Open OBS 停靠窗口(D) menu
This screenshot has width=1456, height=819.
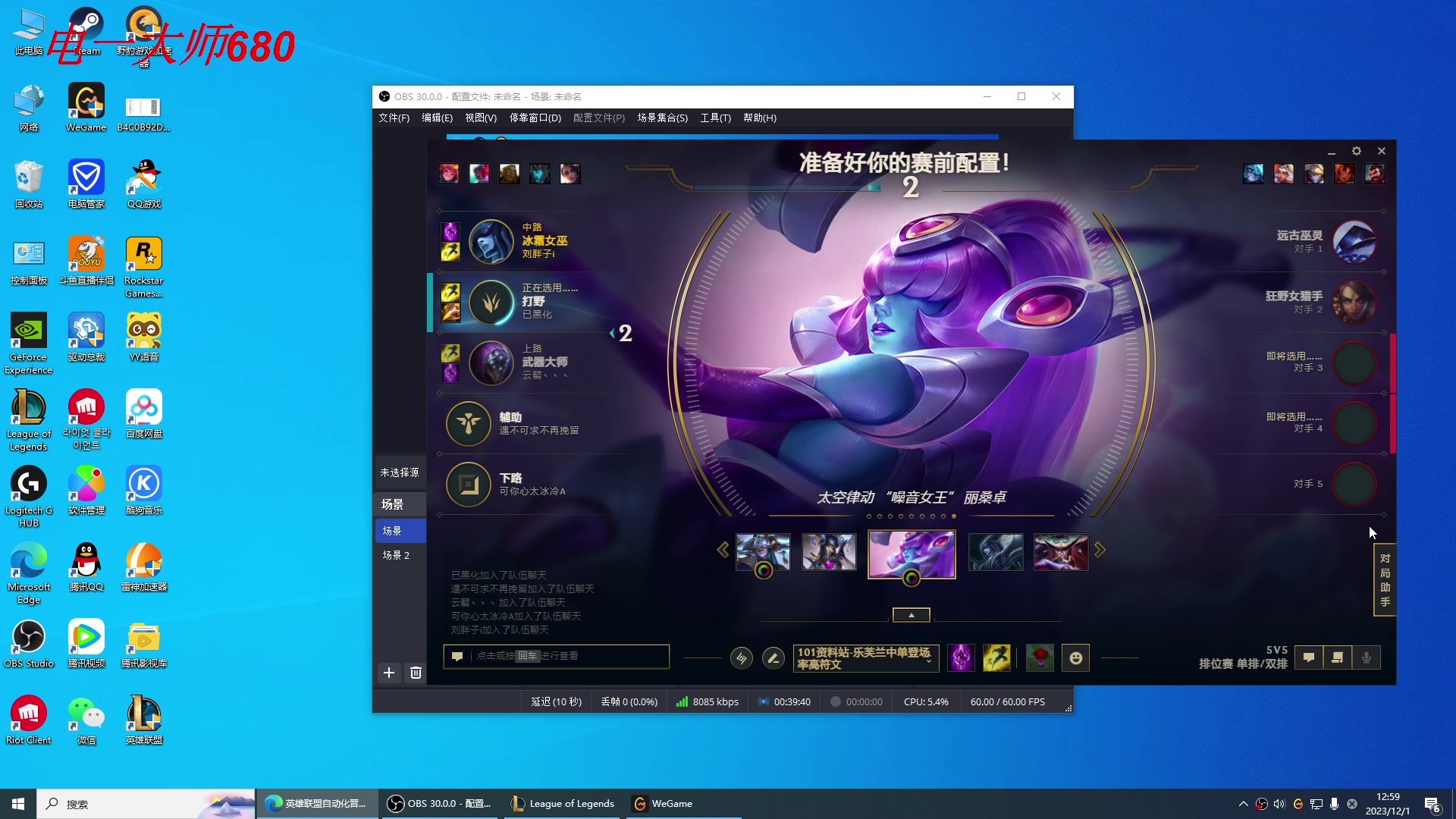click(x=535, y=118)
